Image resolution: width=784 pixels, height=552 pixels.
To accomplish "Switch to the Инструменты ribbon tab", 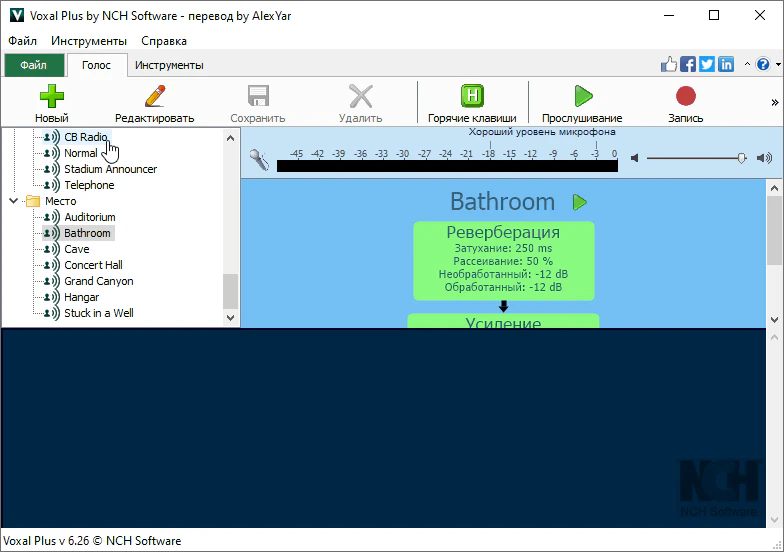I will pyautogui.click(x=169, y=65).
